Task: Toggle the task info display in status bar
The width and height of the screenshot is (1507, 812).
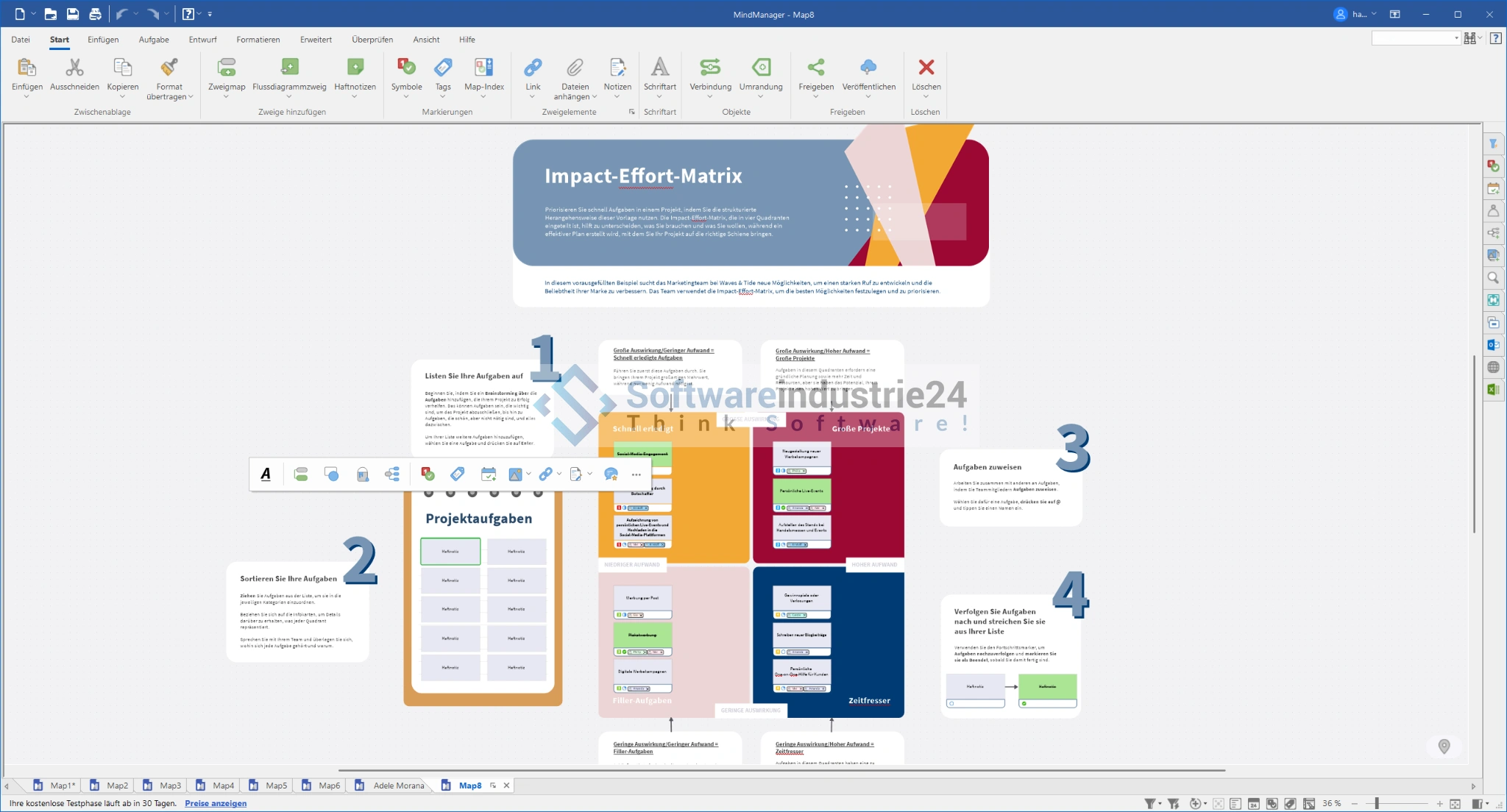Action: coord(1254,804)
